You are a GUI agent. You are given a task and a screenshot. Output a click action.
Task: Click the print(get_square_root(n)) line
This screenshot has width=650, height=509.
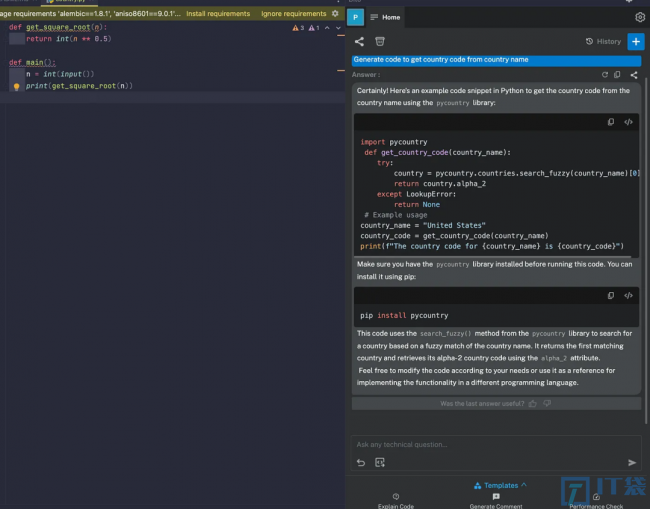[x=79, y=86]
